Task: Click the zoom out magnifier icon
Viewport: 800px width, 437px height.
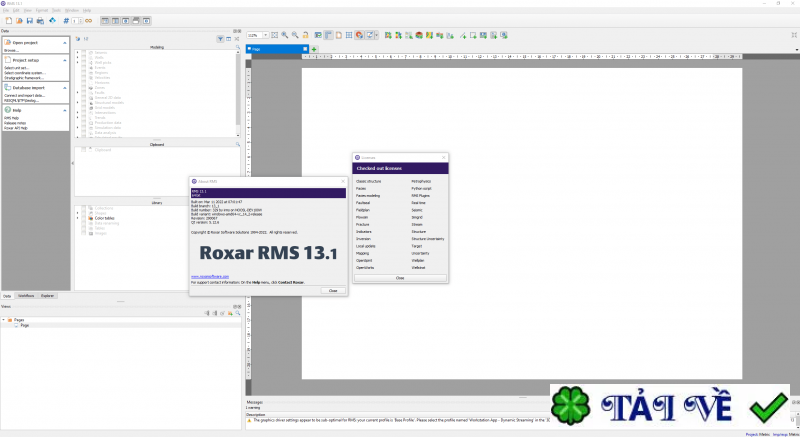Action: click(295, 35)
